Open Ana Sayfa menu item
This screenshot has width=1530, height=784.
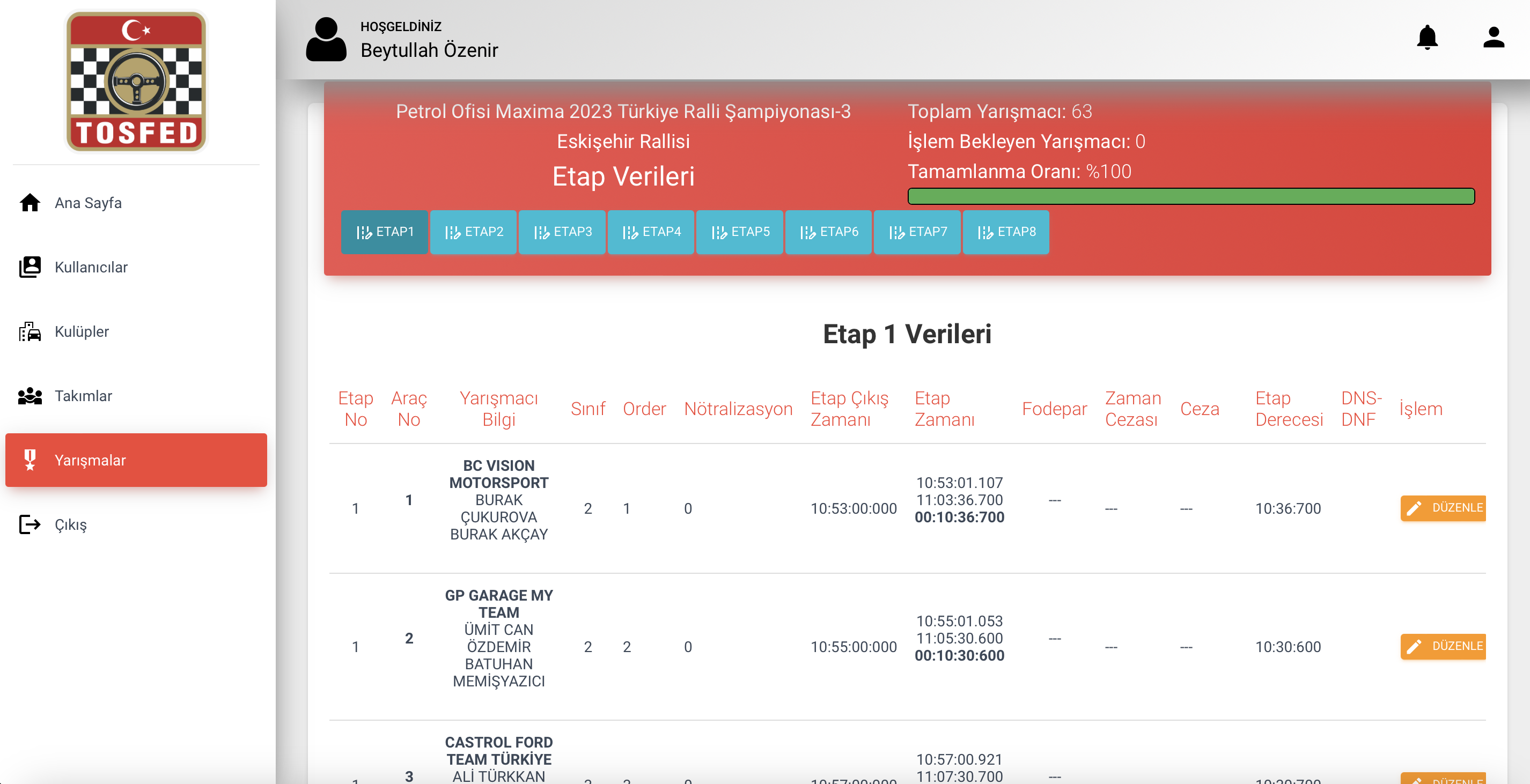[x=136, y=203]
